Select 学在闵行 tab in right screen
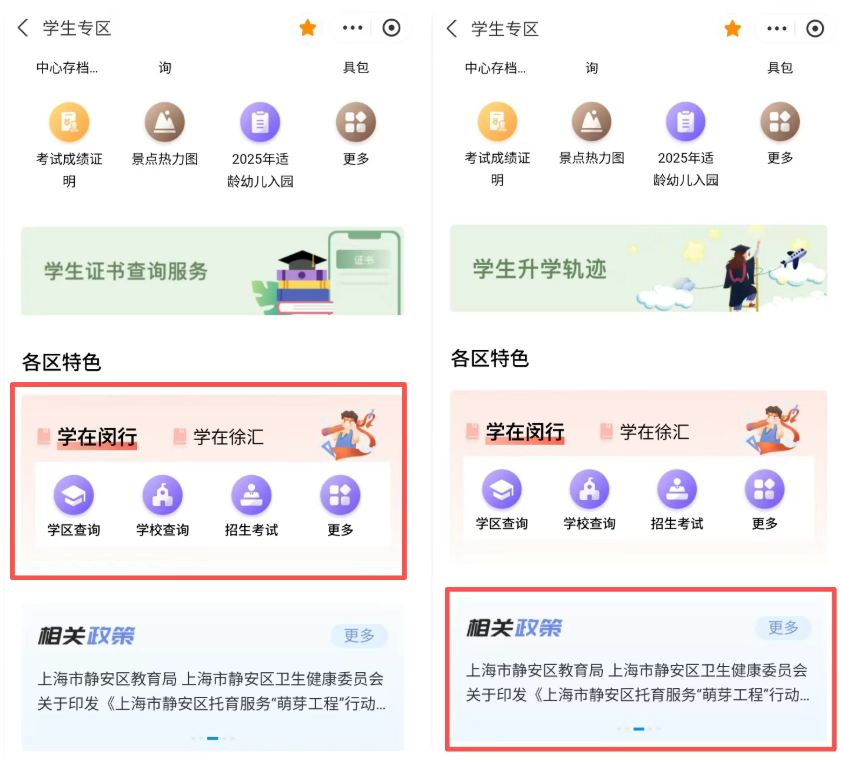 click(525, 432)
